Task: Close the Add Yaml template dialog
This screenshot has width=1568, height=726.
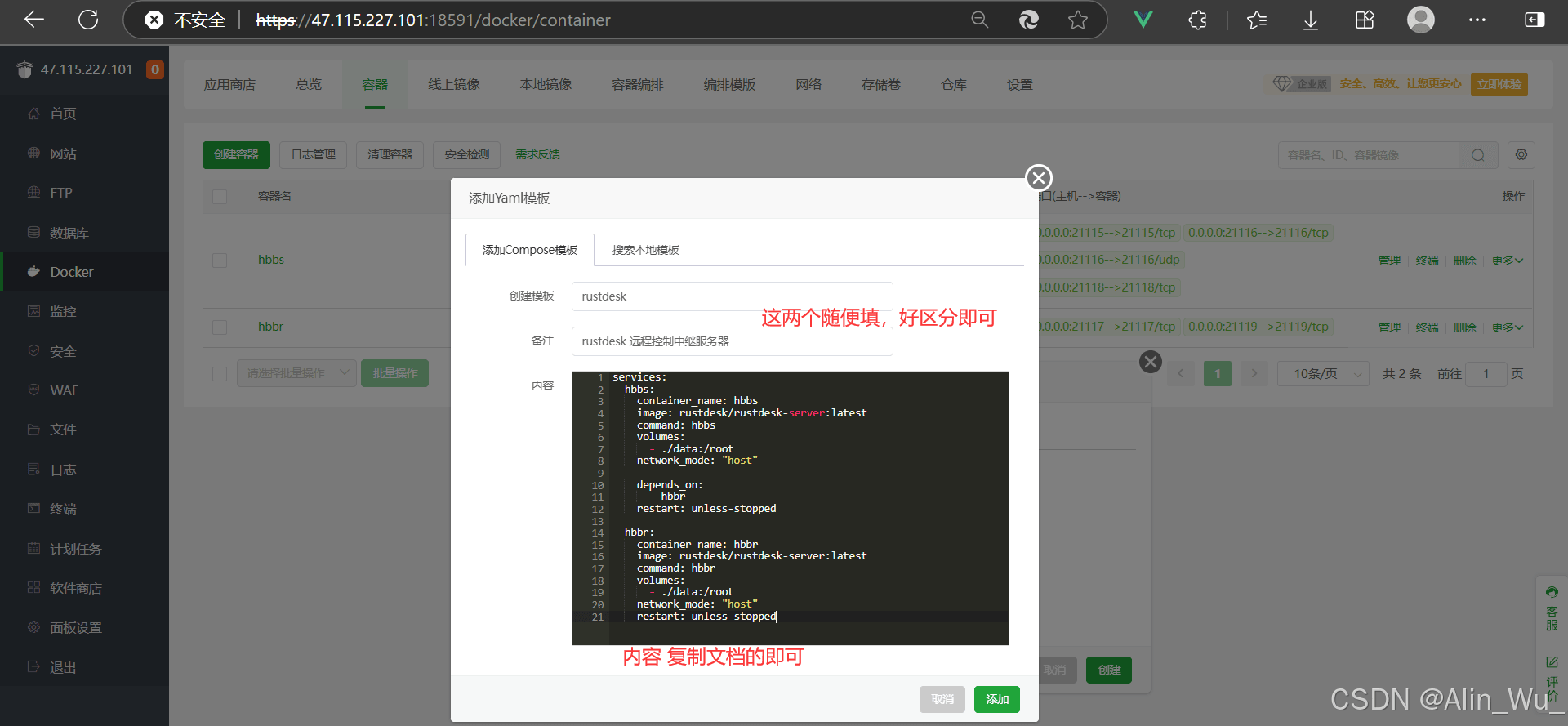Action: click(x=1038, y=178)
